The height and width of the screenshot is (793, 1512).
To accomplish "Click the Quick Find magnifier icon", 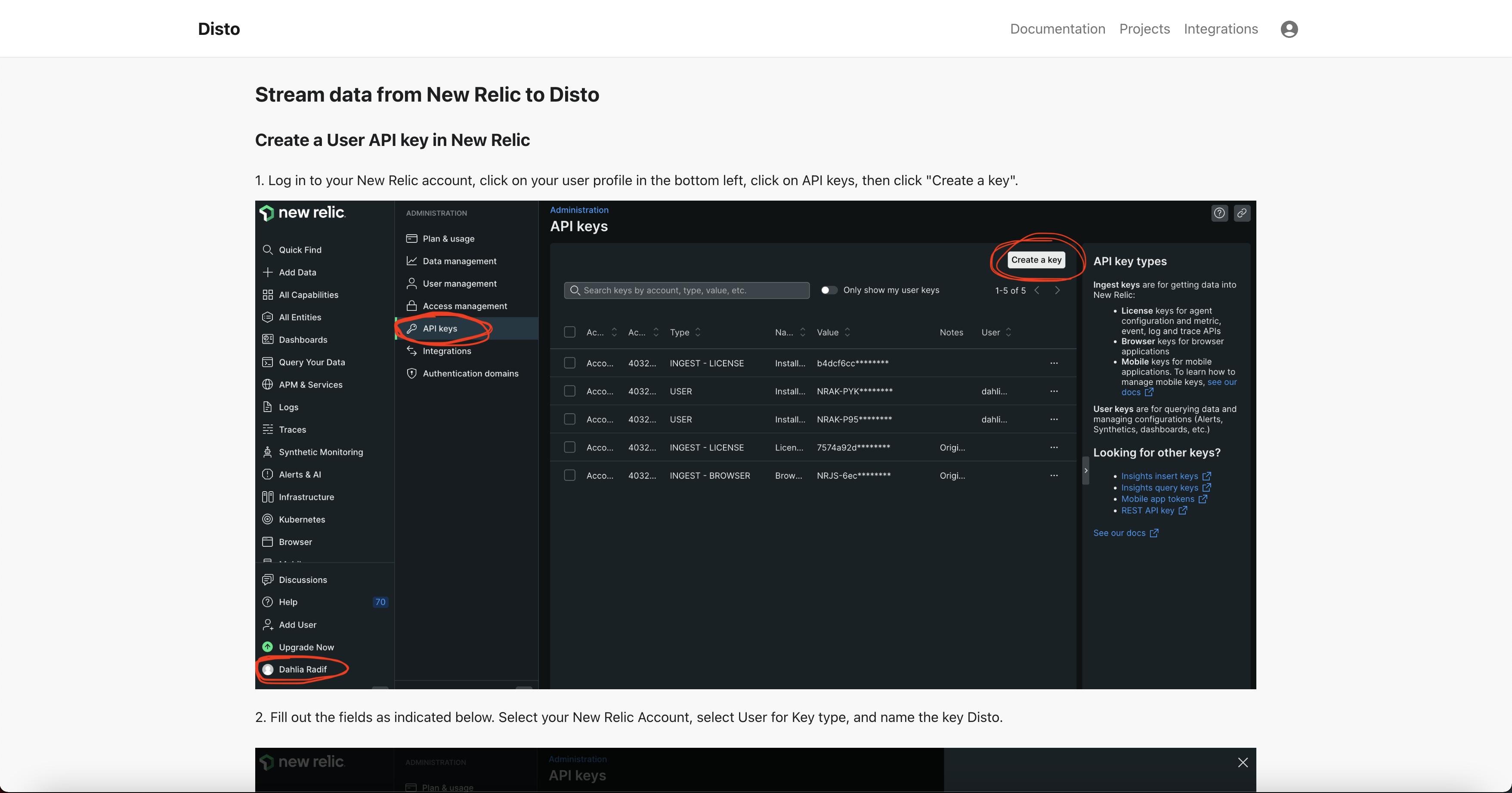I will [268, 249].
